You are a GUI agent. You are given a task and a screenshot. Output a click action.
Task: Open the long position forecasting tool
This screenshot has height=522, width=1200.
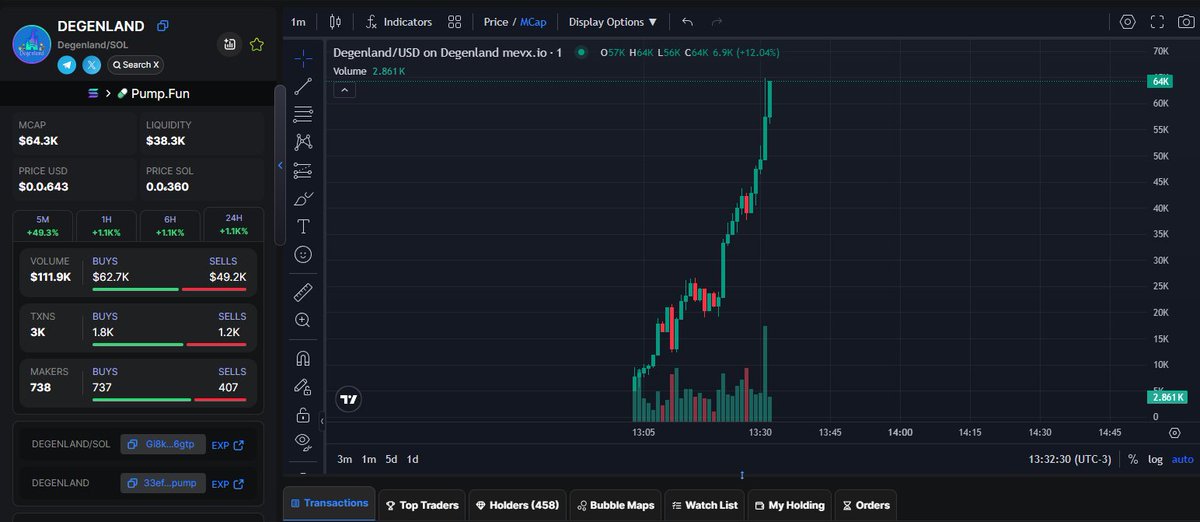(303, 171)
